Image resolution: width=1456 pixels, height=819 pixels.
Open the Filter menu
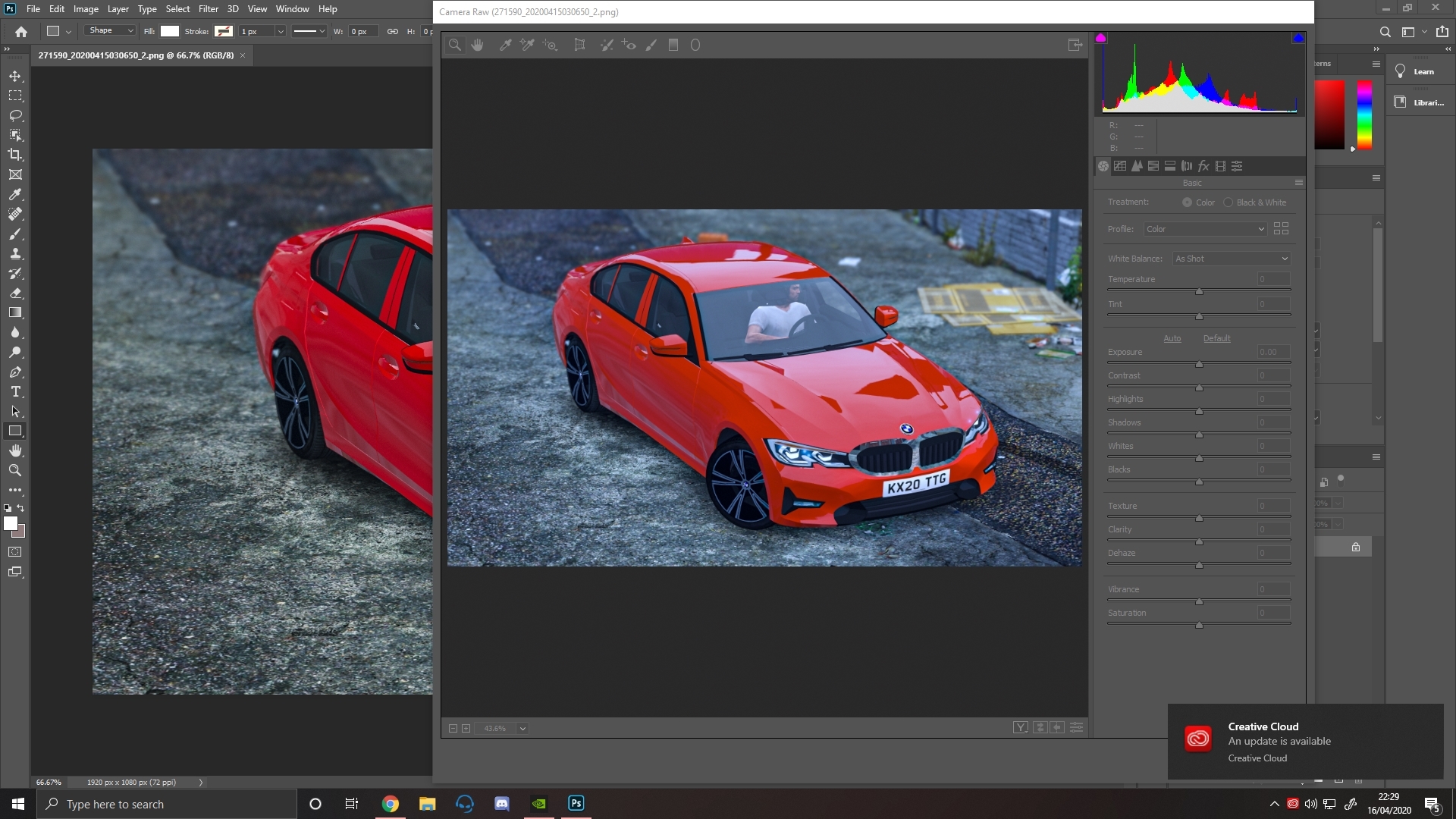[208, 9]
